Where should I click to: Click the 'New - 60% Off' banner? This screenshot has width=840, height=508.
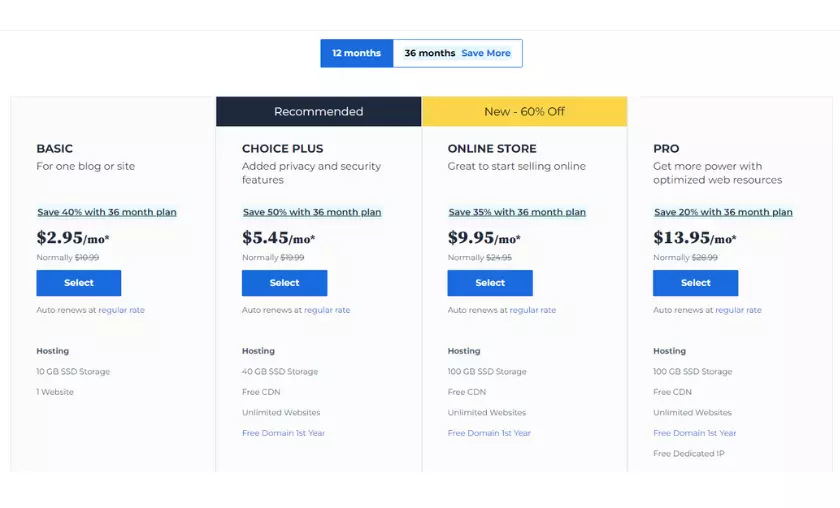[x=524, y=111]
